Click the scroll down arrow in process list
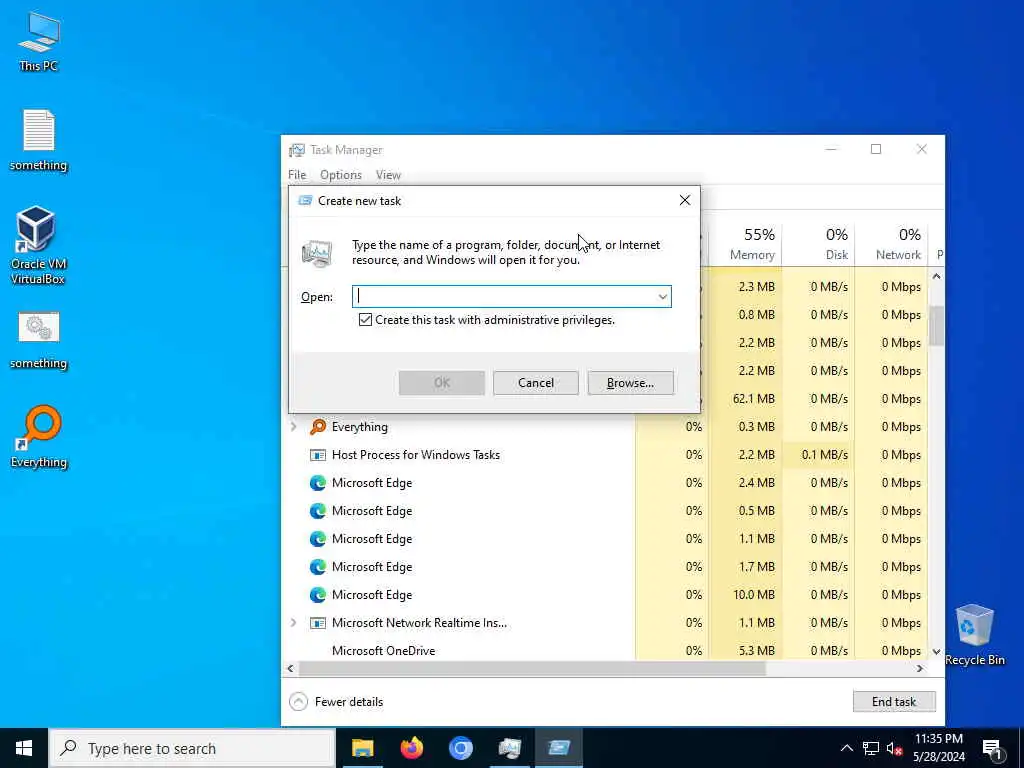Image resolution: width=1024 pixels, height=768 pixels. pos(936,652)
